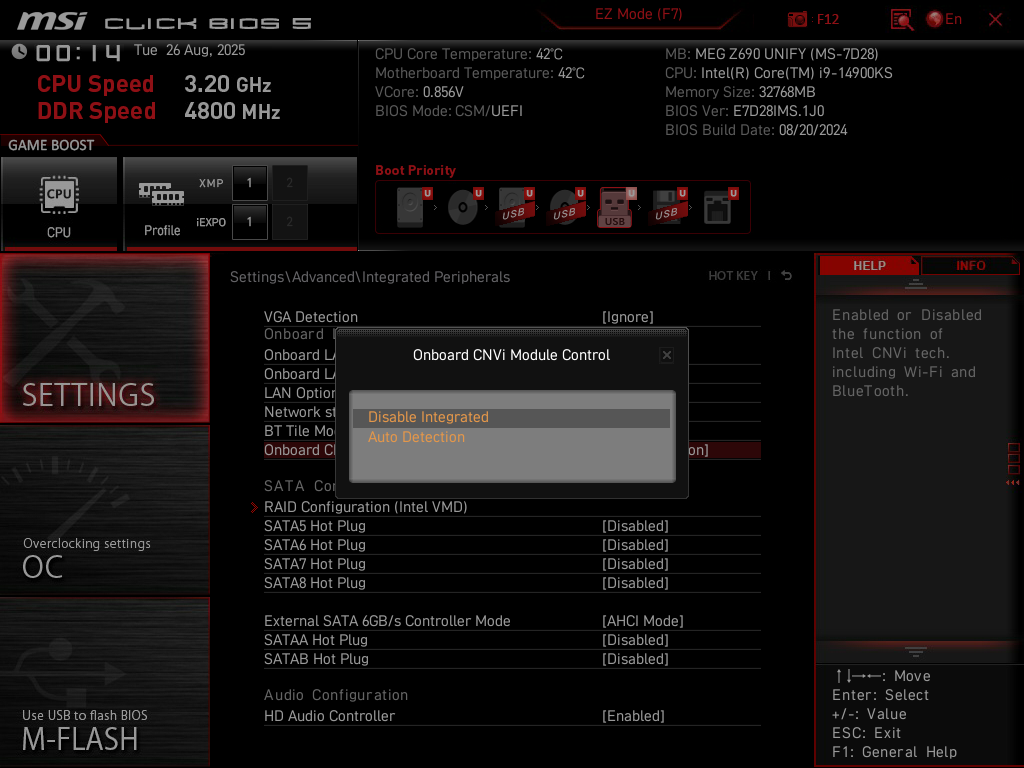Click the Settings\Advanced\Integrated Peripherals breadcrumb
The width and height of the screenshot is (1024, 768).
[x=370, y=277]
